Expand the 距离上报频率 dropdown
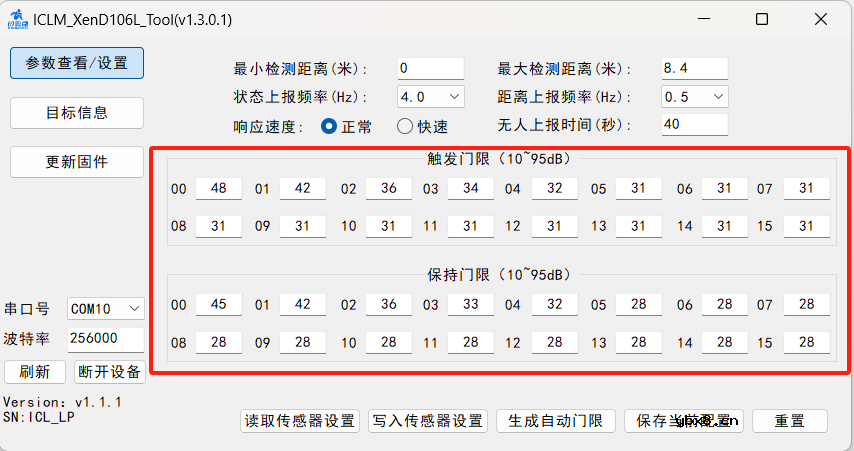This screenshot has width=854, height=451. pos(694,96)
